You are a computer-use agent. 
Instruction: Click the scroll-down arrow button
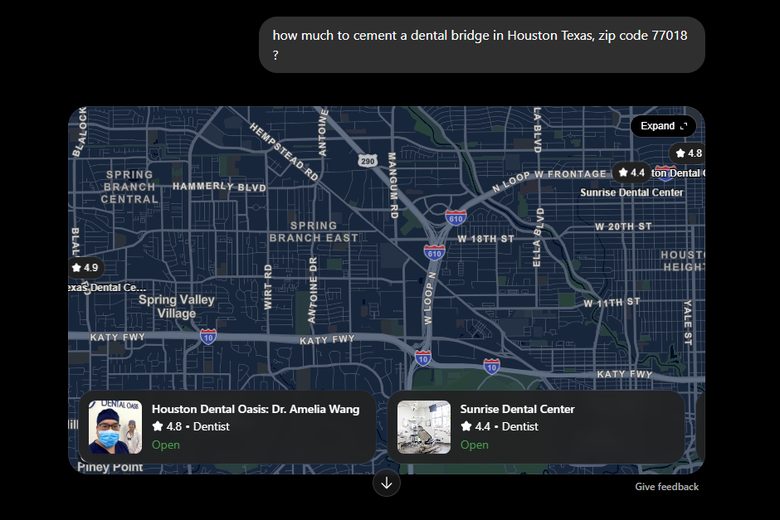pyautogui.click(x=387, y=483)
